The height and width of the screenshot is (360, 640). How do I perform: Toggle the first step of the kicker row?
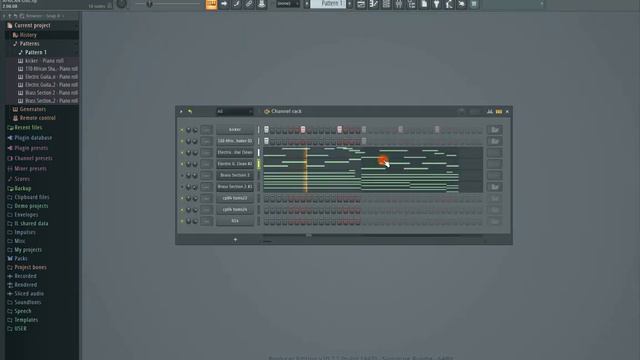(266, 130)
